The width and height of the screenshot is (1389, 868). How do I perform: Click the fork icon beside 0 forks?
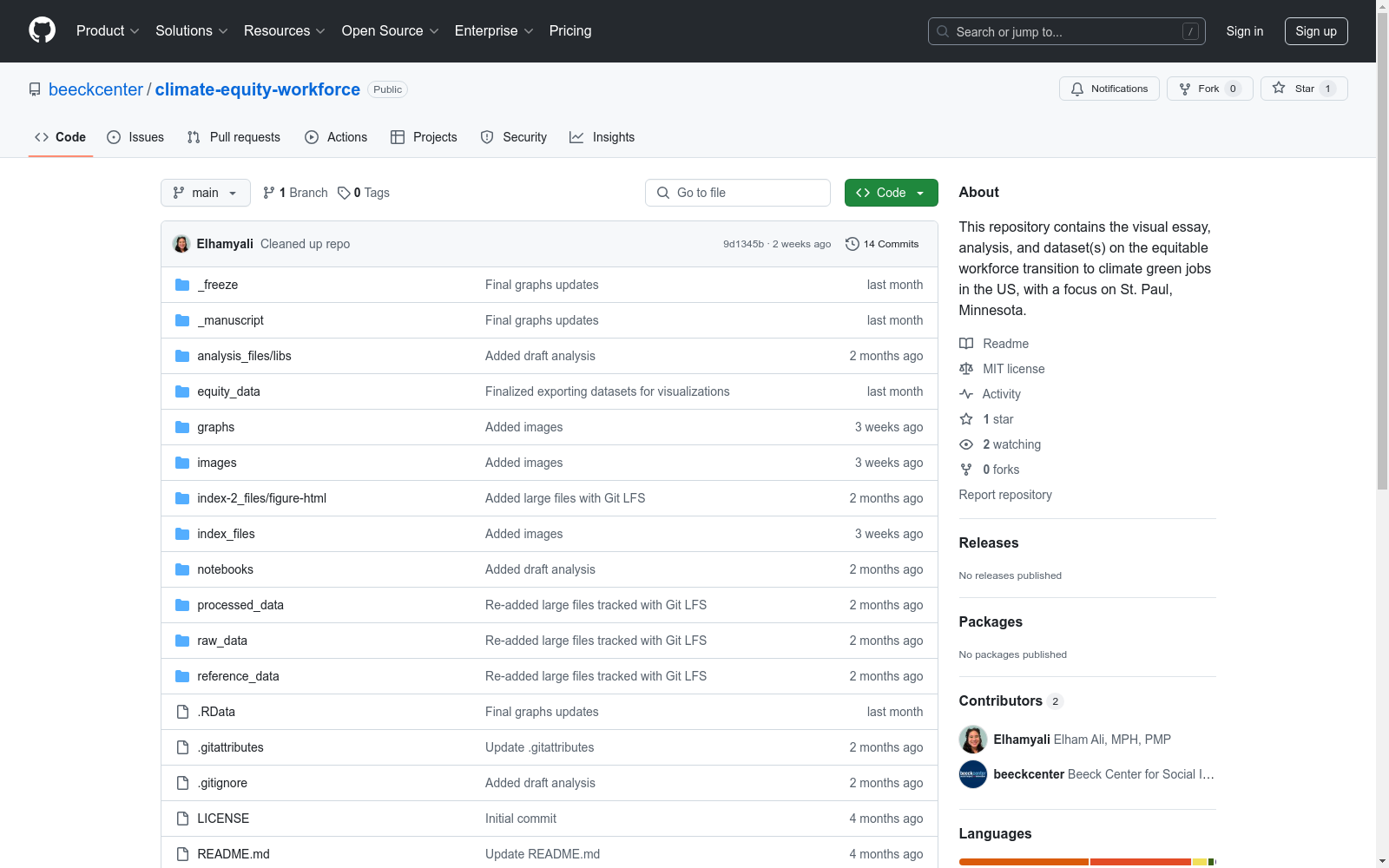[966, 470]
